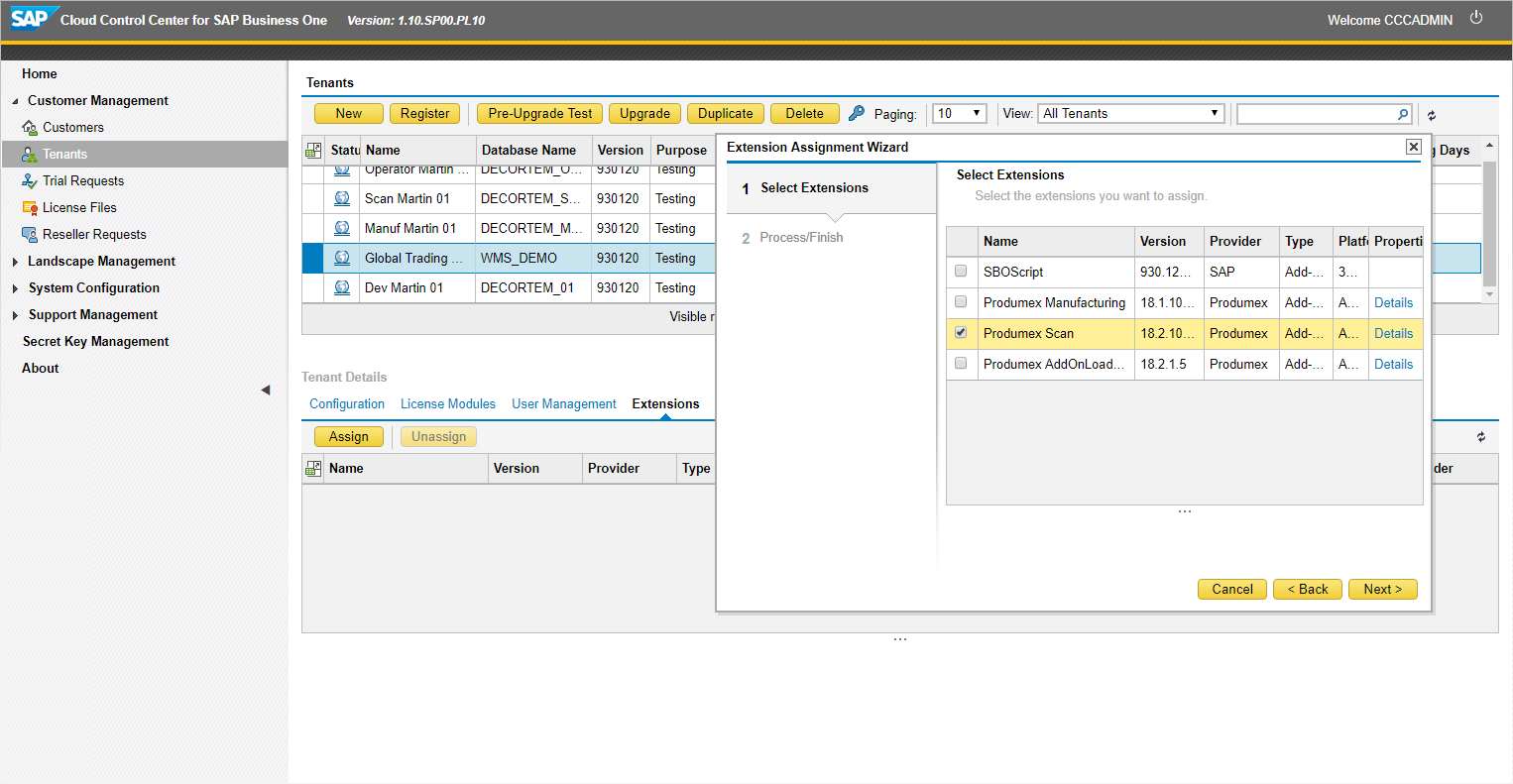
Task: Click the refresh icon next to search box
Action: [1431, 115]
